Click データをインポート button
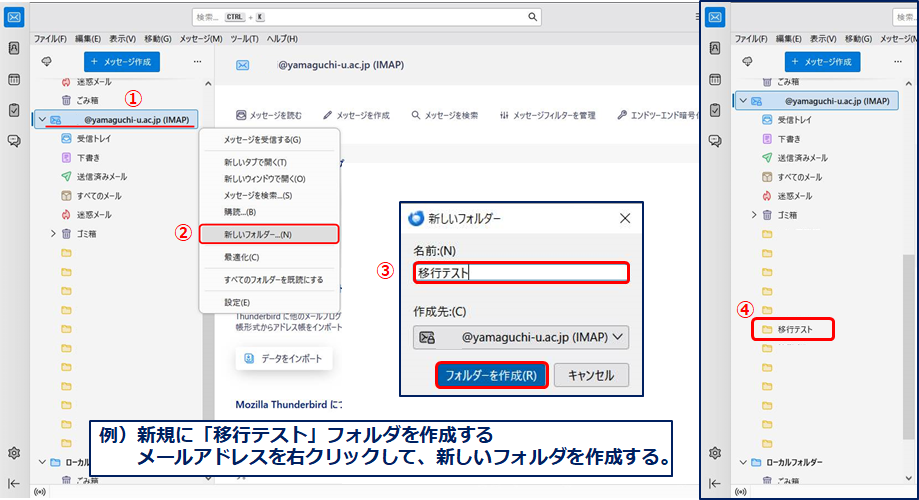Screen dimensions: 919x500 point(284,359)
